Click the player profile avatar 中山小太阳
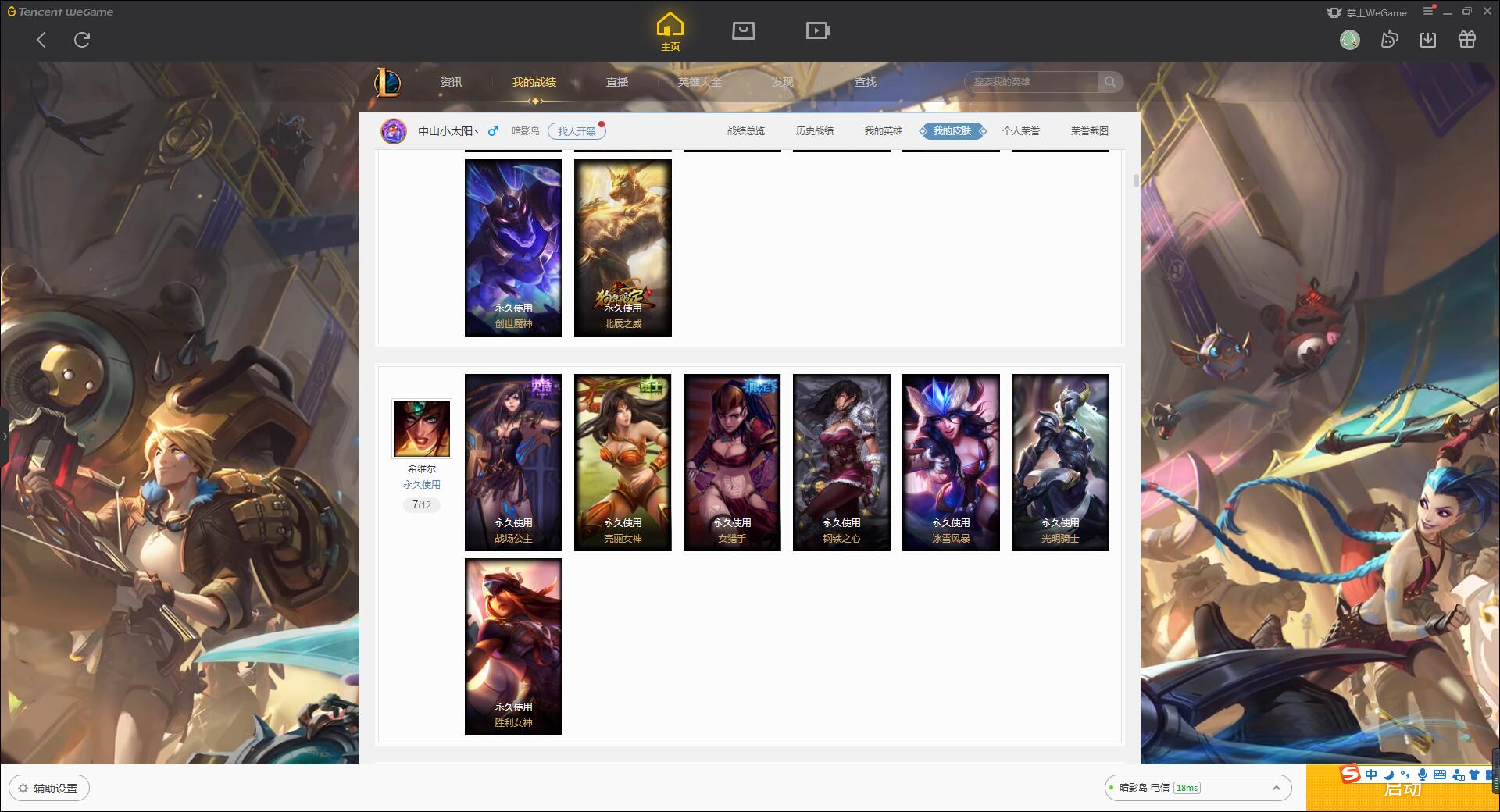The height and width of the screenshot is (812, 1500). point(394,131)
